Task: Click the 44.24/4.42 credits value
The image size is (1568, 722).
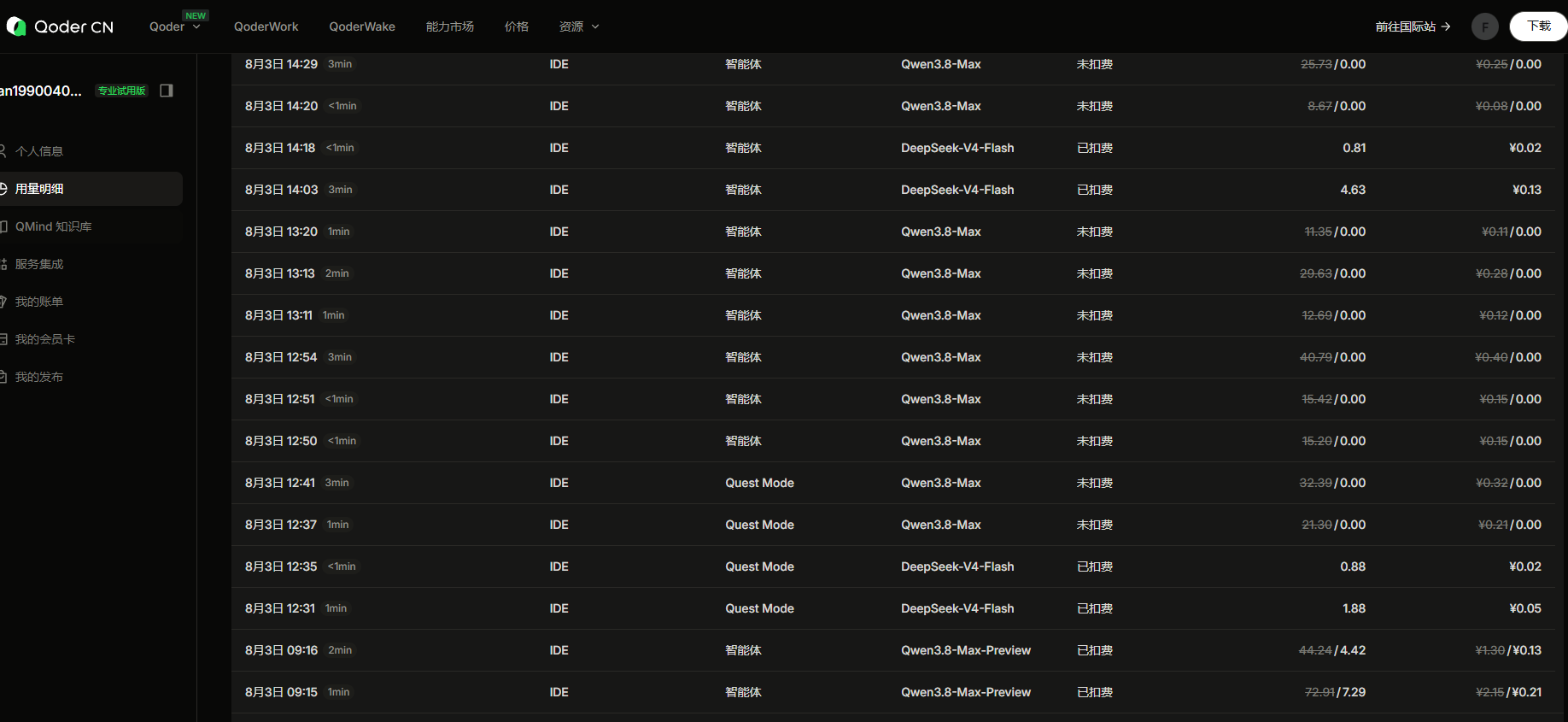Action: tap(1332, 650)
